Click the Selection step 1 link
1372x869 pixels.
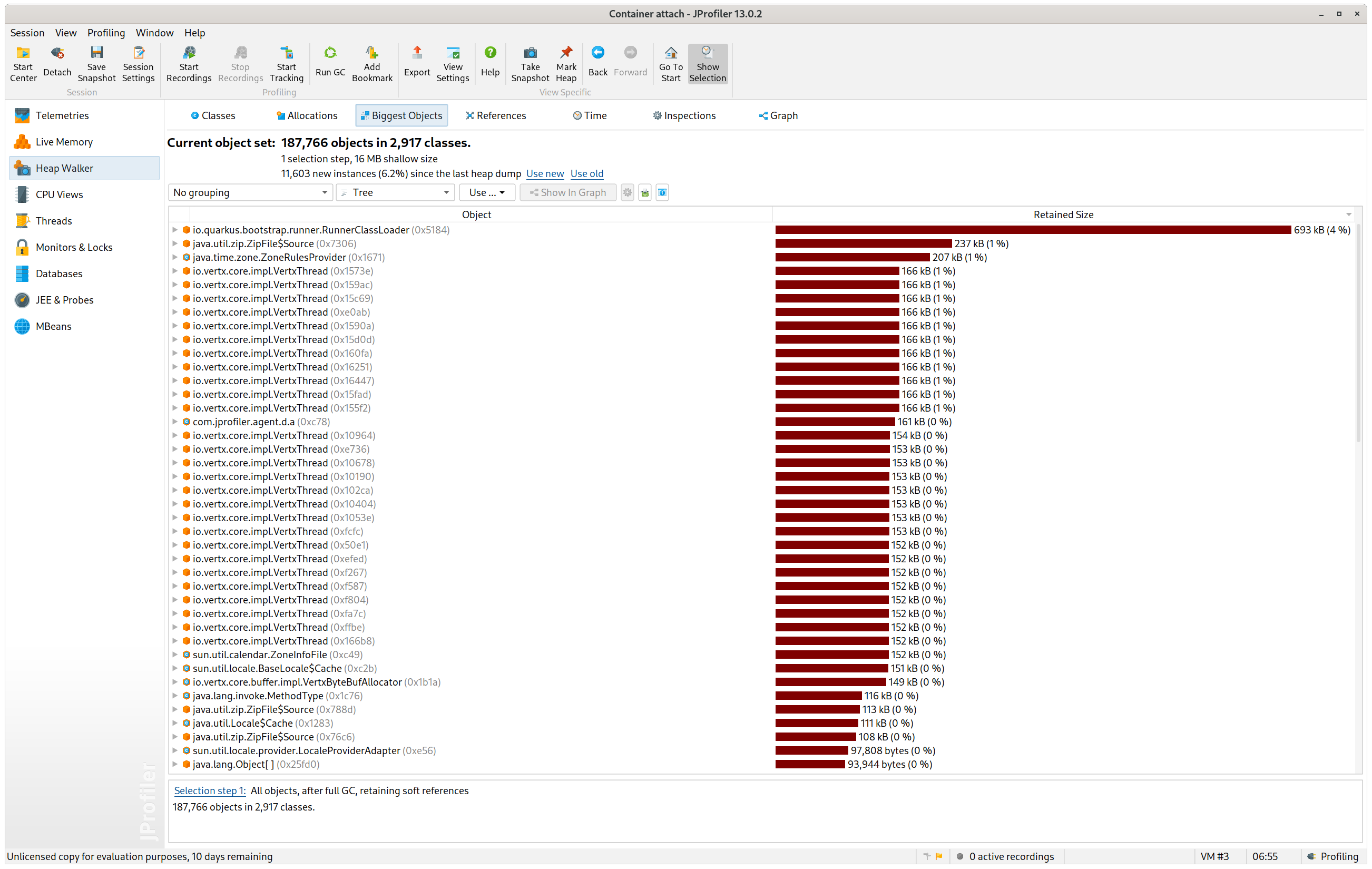[x=209, y=790]
